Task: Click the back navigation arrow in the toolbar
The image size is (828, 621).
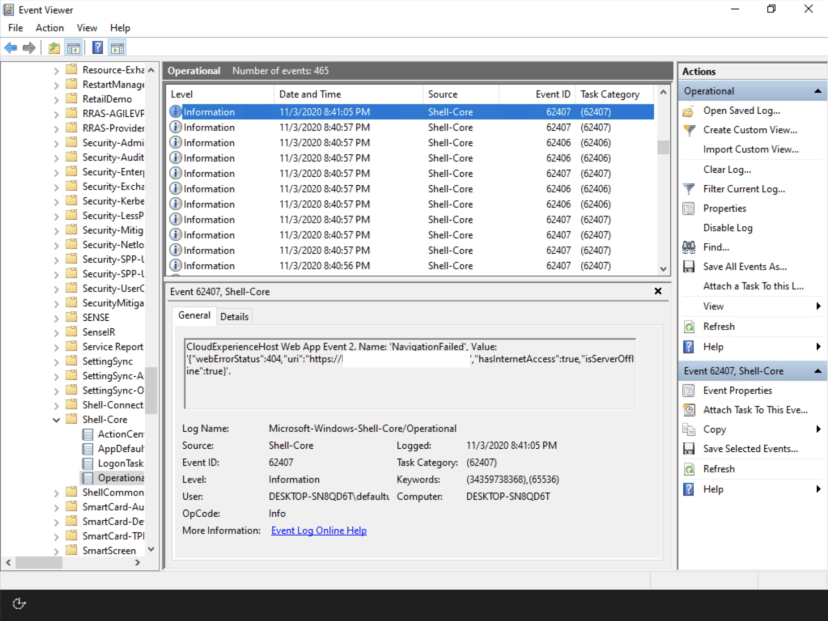Action: [x=11, y=47]
